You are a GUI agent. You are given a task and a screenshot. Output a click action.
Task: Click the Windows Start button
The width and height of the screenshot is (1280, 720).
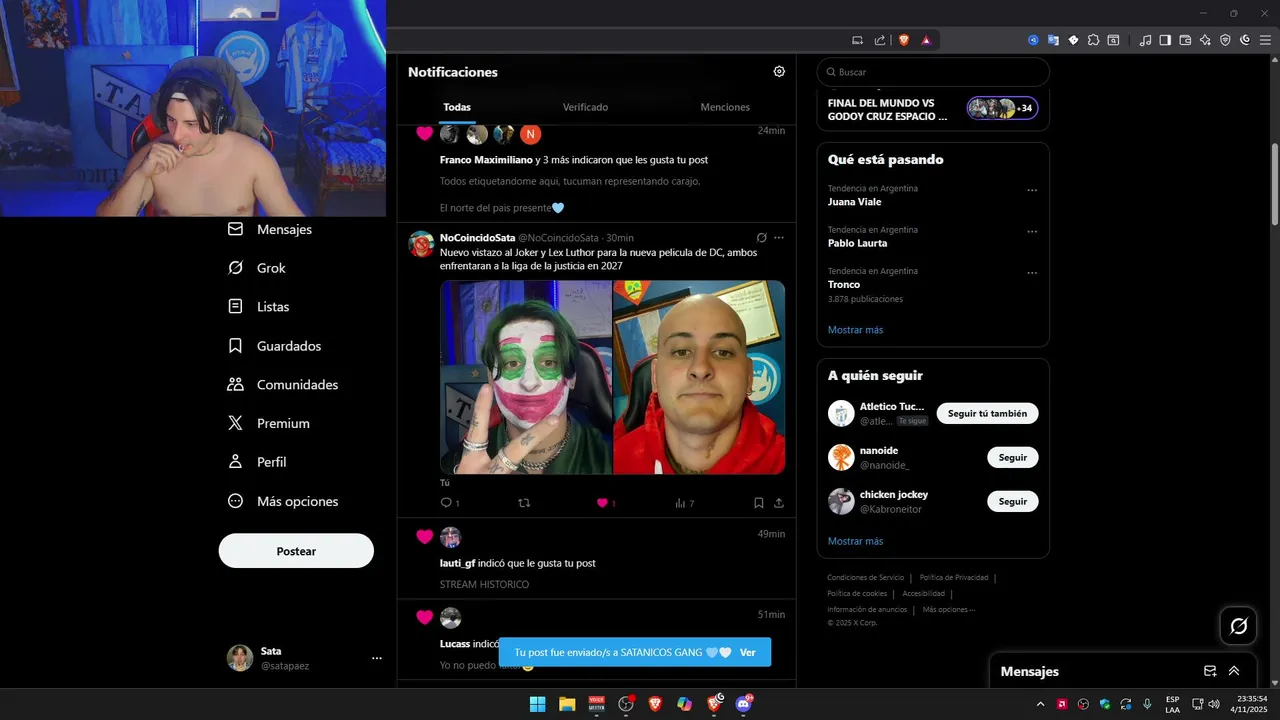click(537, 704)
